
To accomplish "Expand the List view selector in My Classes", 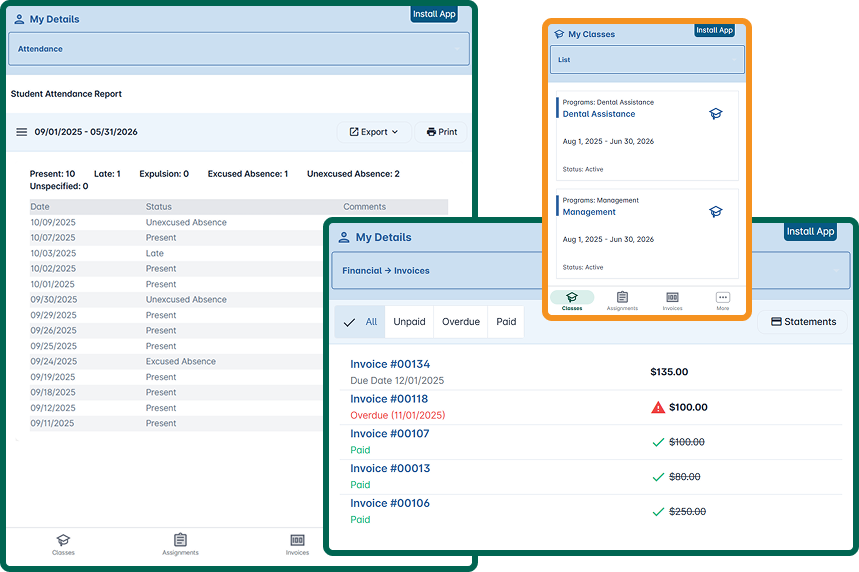I will coord(647,60).
